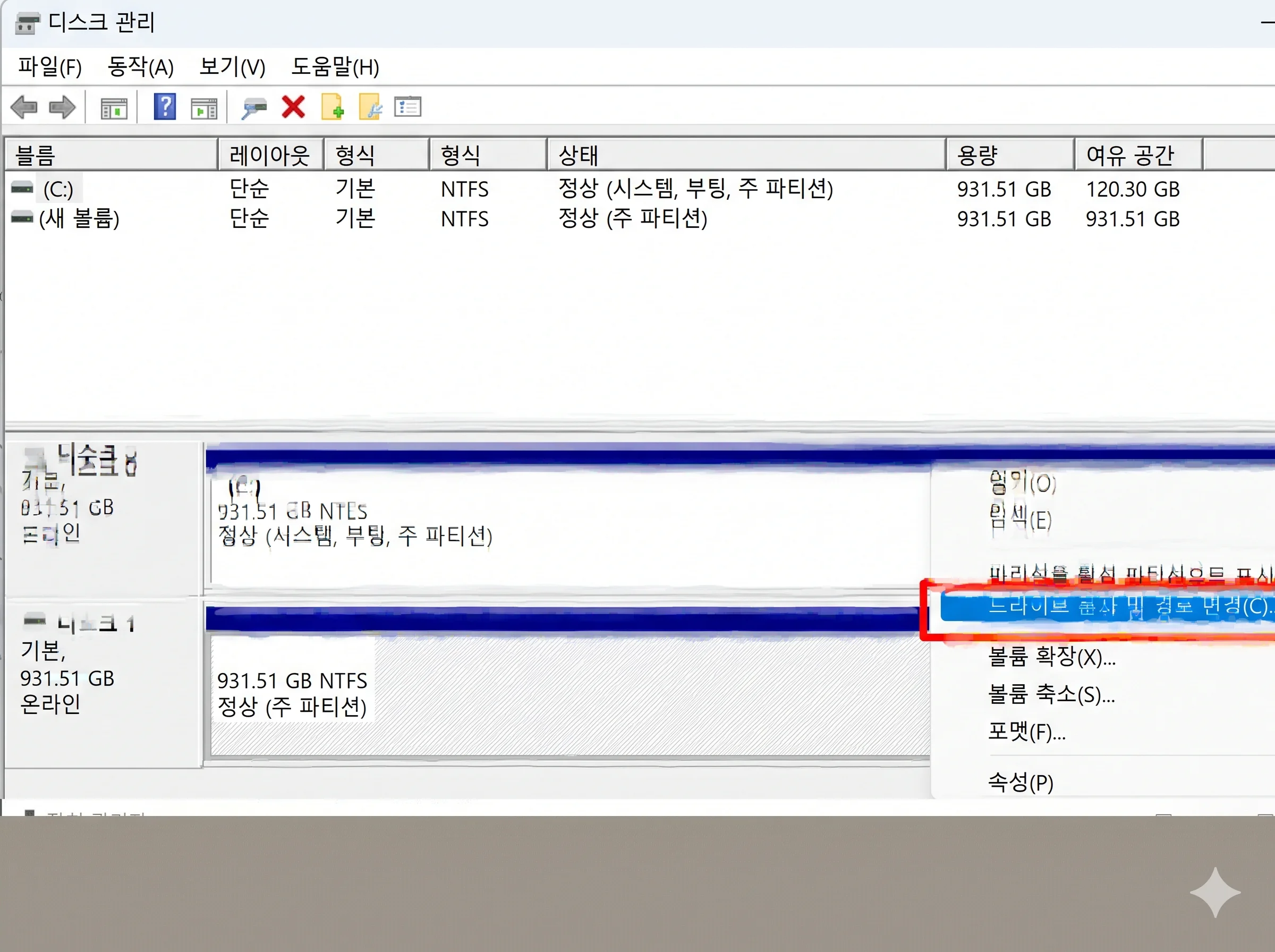Click 정상 (시스템, 부팅, 주 파티션) status in list
Screen dimensions: 1275x952
[695, 189]
